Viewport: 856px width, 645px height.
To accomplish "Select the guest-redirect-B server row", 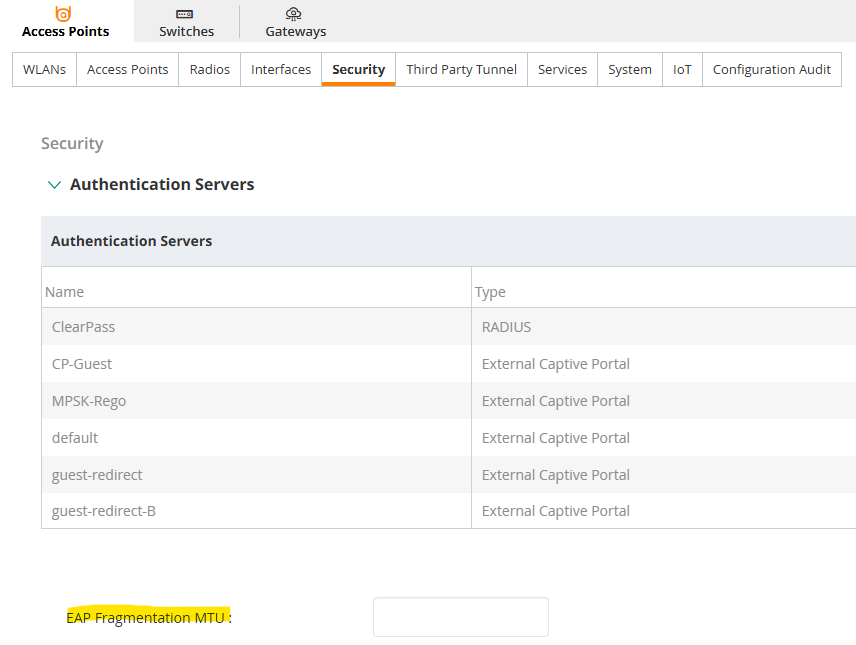I will click(x=104, y=511).
